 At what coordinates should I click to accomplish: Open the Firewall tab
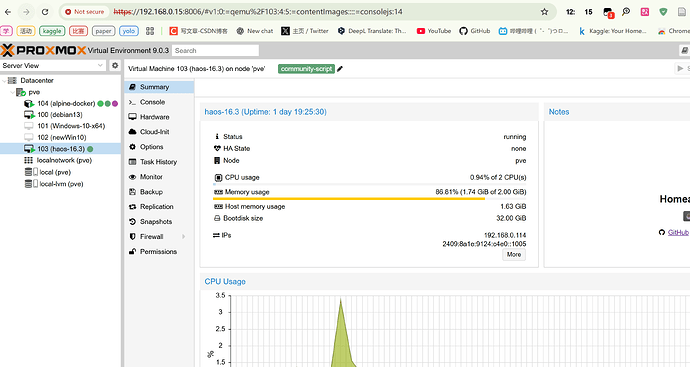pos(159,237)
